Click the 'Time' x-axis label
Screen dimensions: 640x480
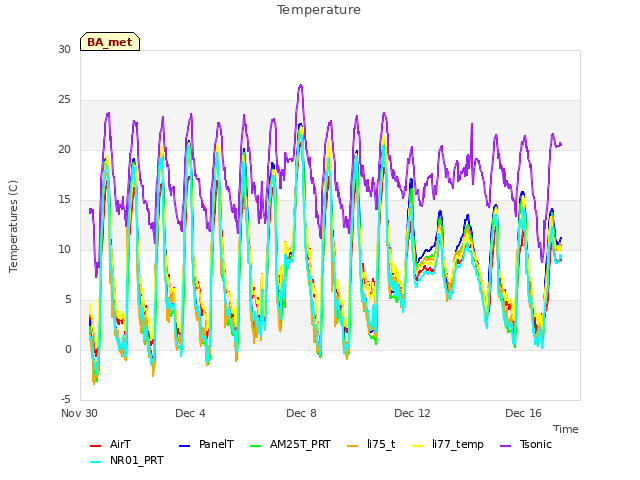[x=565, y=429]
